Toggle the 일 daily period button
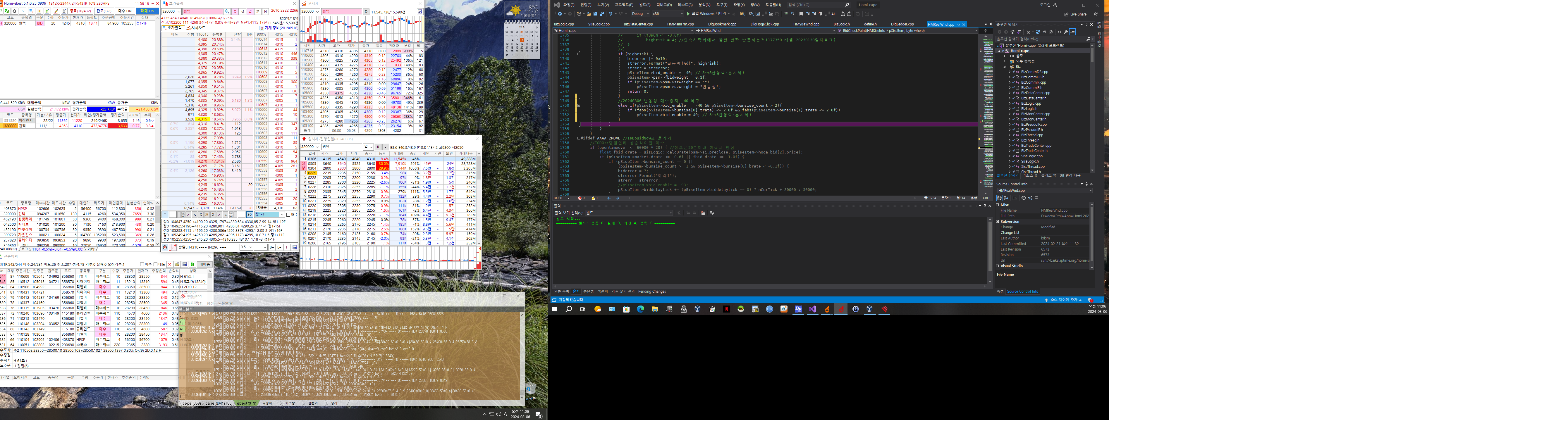1568x421 pixels. (250, 12)
